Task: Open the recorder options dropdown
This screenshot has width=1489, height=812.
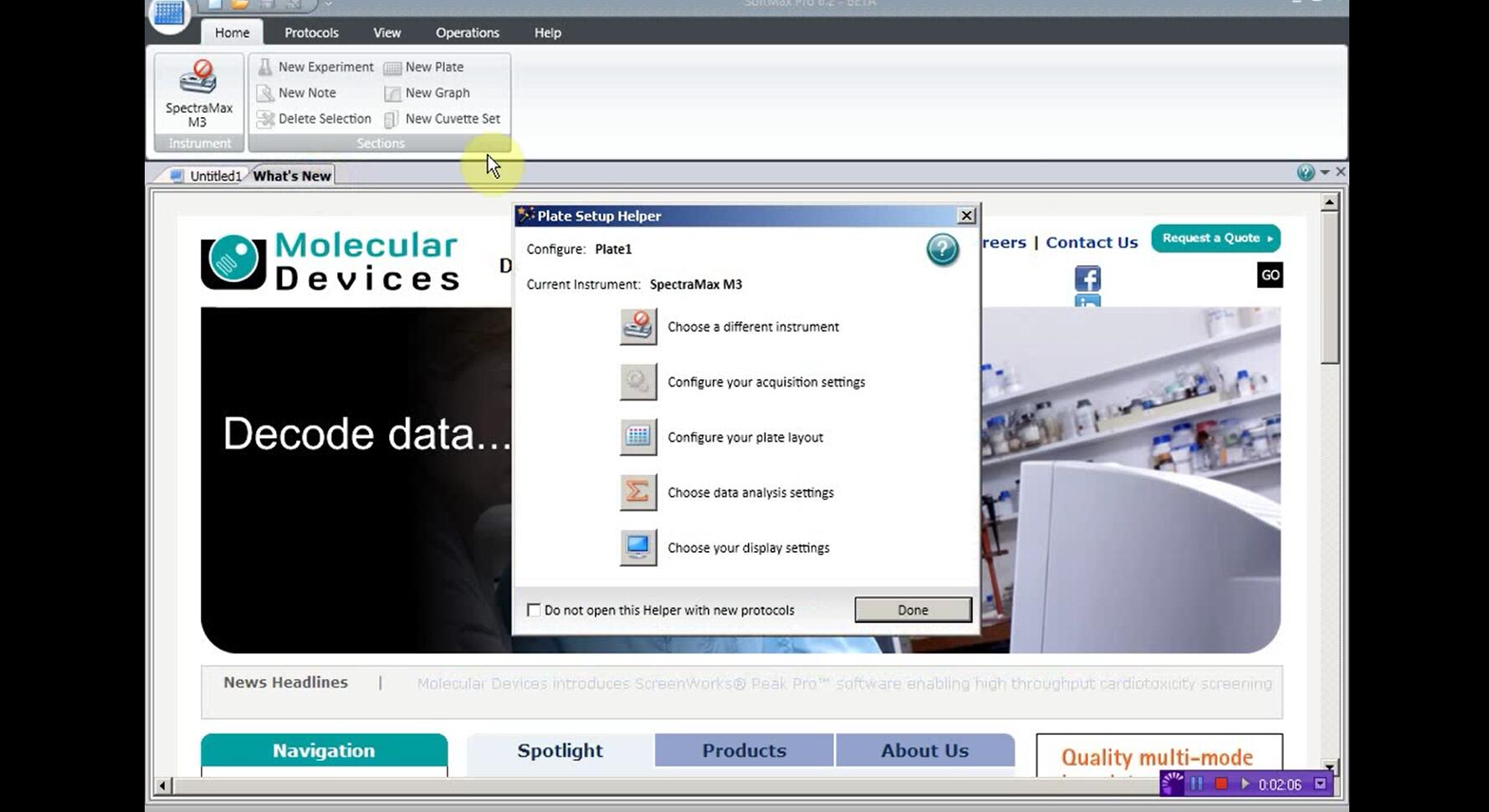Action: click(1320, 784)
